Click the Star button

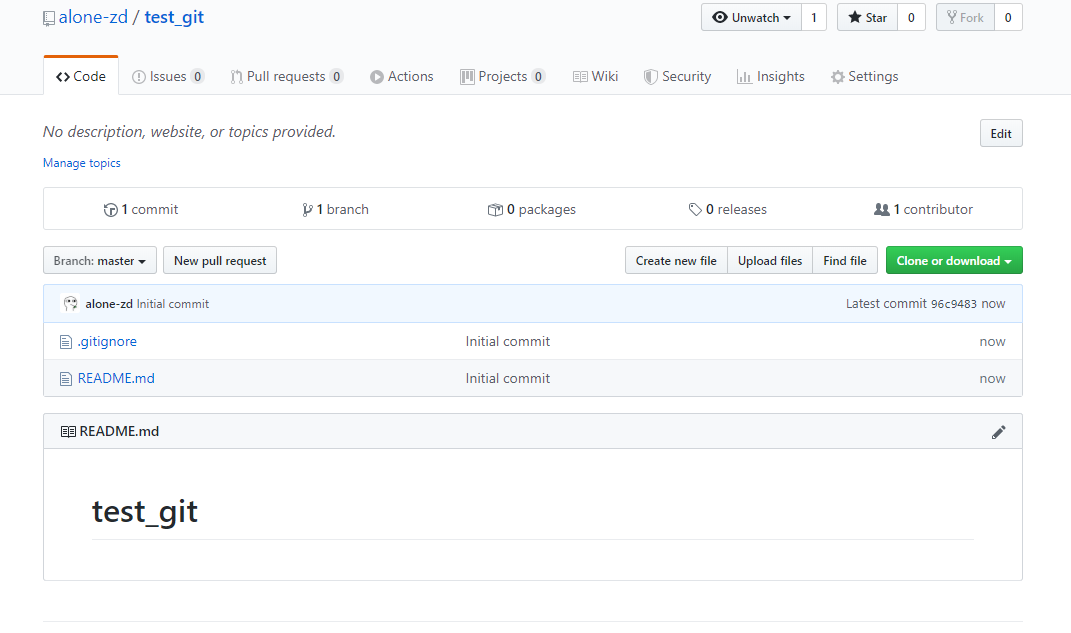pos(867,18)
